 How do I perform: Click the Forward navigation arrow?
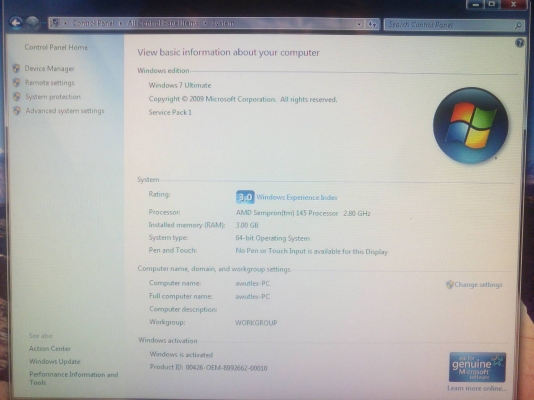(33, 23)
